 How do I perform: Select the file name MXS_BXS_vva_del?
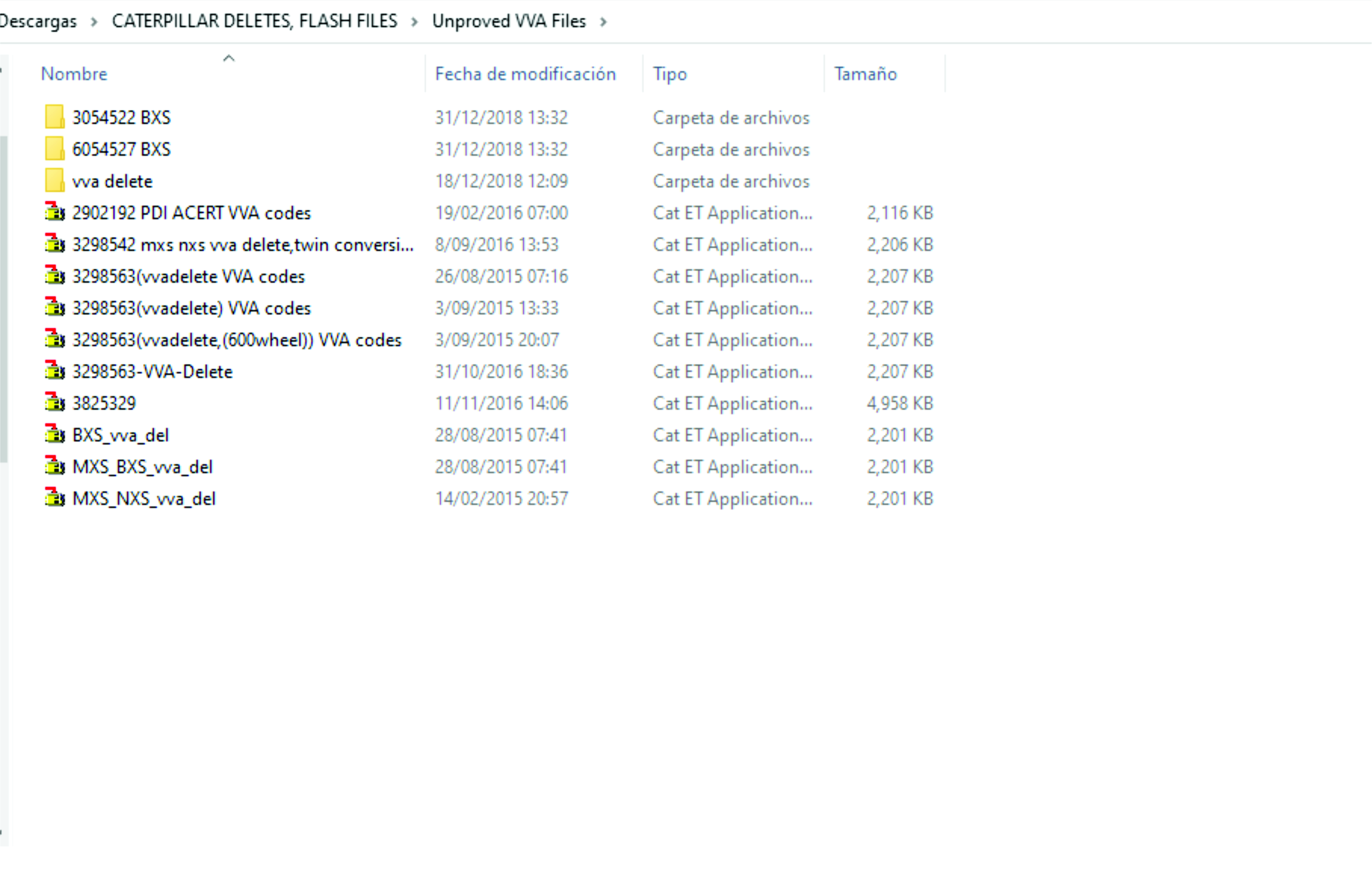coord(143,467)
